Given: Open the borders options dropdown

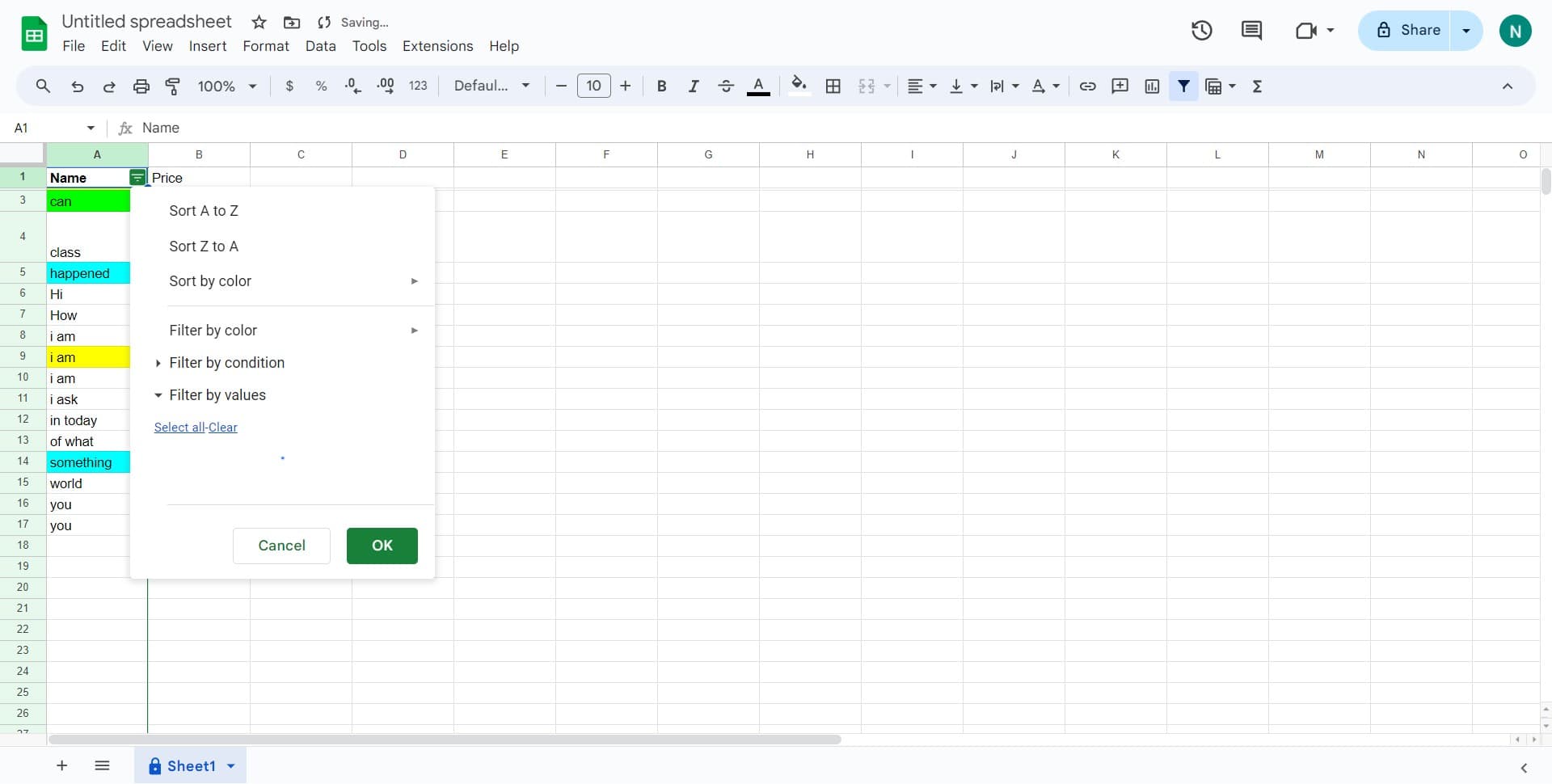Looking at the screenshot, I should pos(833,86).
